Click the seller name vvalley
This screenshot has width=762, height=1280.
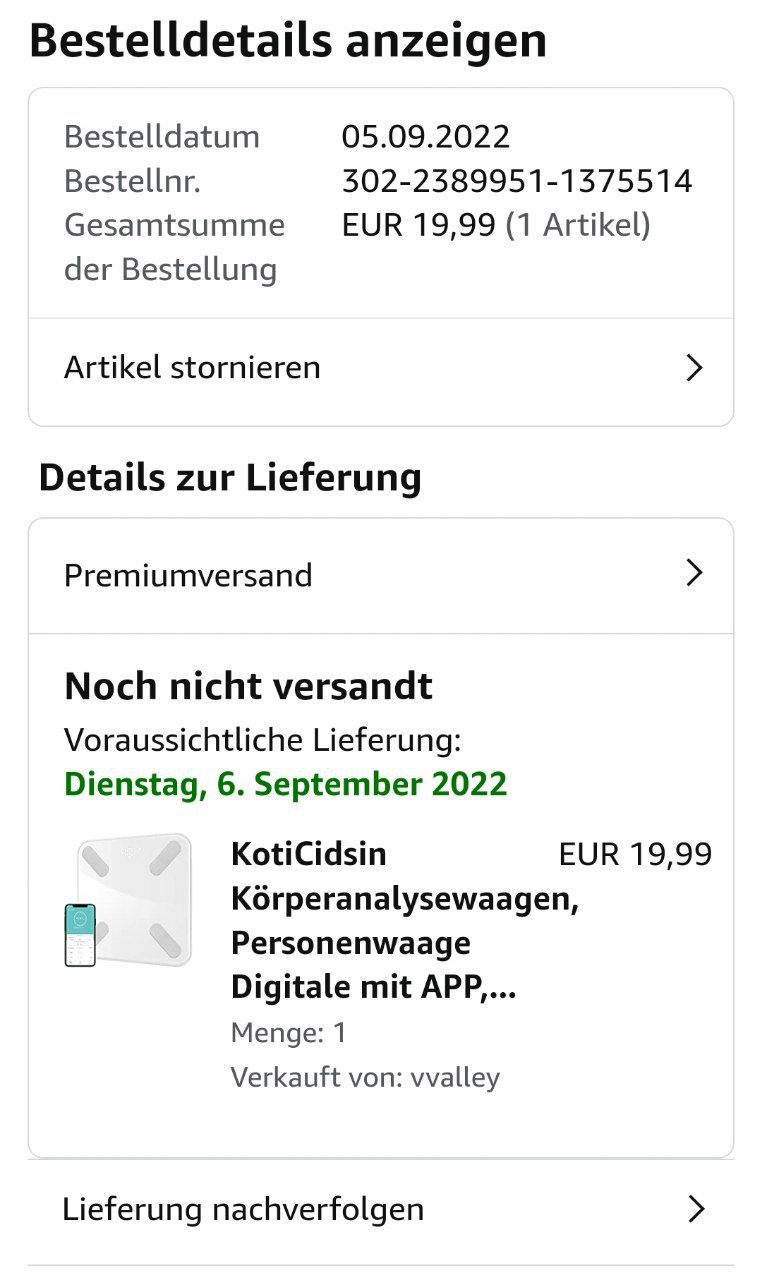[455, 1077]
